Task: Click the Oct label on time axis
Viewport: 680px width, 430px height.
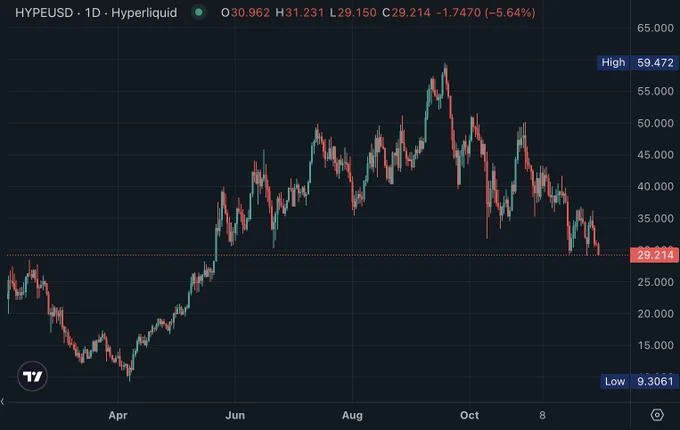Action: coord(469,415)
